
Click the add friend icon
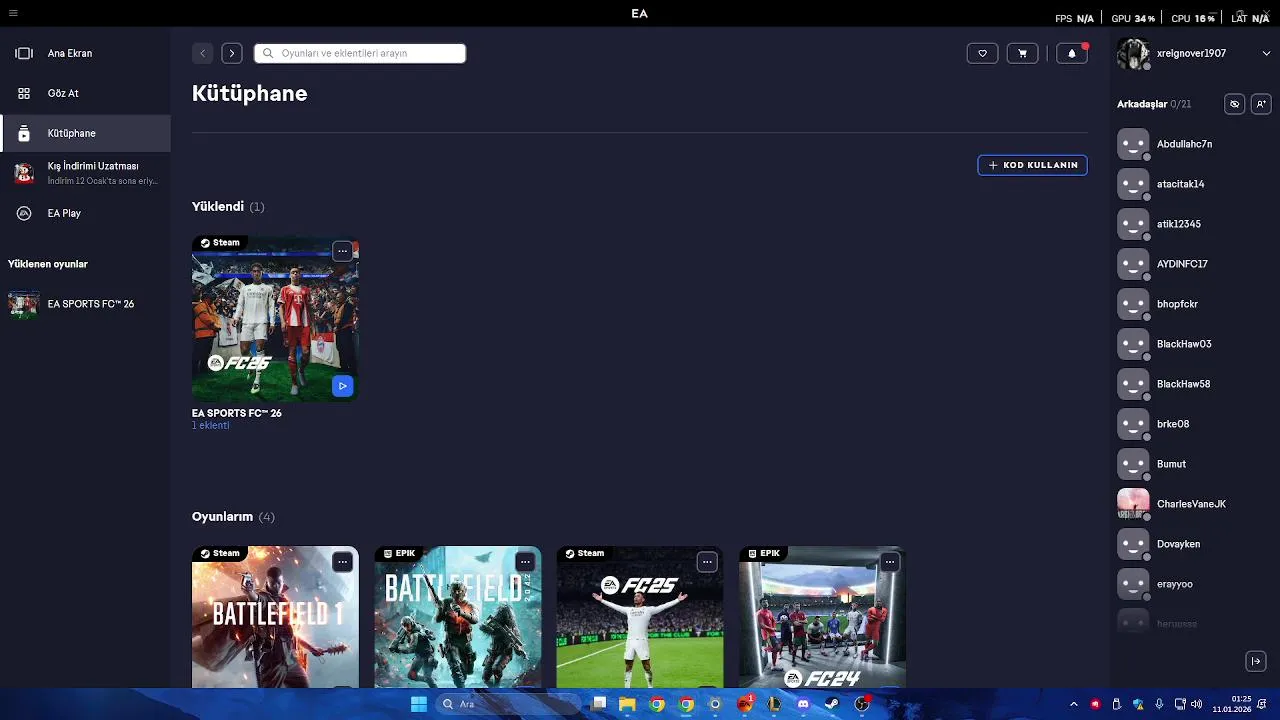tap(1261, 104)
